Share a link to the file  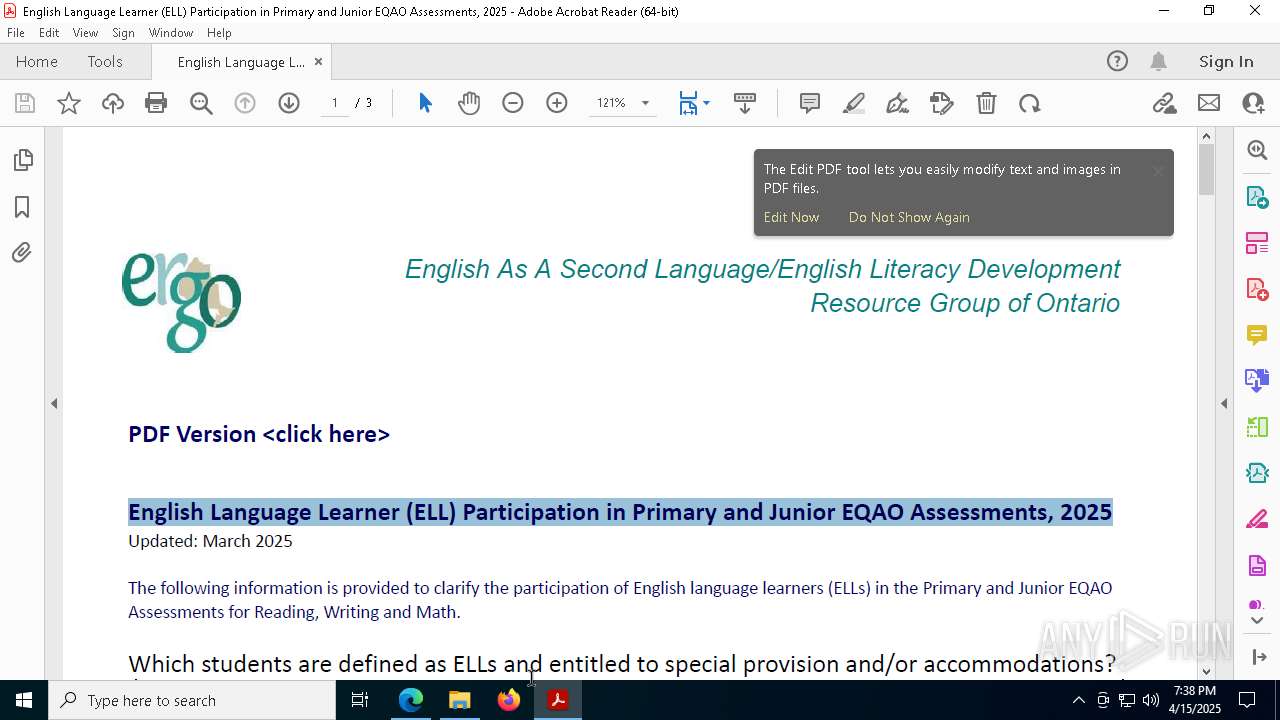point(1164,103)
